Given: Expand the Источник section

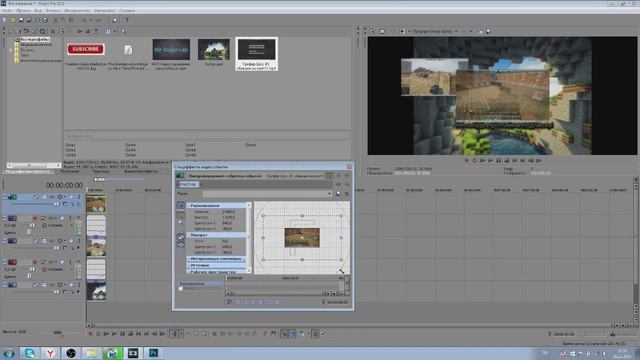Looking at the screenshot, I should click(216, 265).
